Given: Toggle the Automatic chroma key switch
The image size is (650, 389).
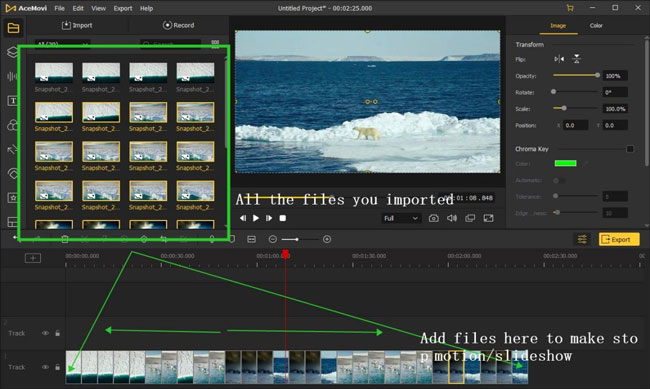Looking at the screenshot, I should click(x=559, y=180).
